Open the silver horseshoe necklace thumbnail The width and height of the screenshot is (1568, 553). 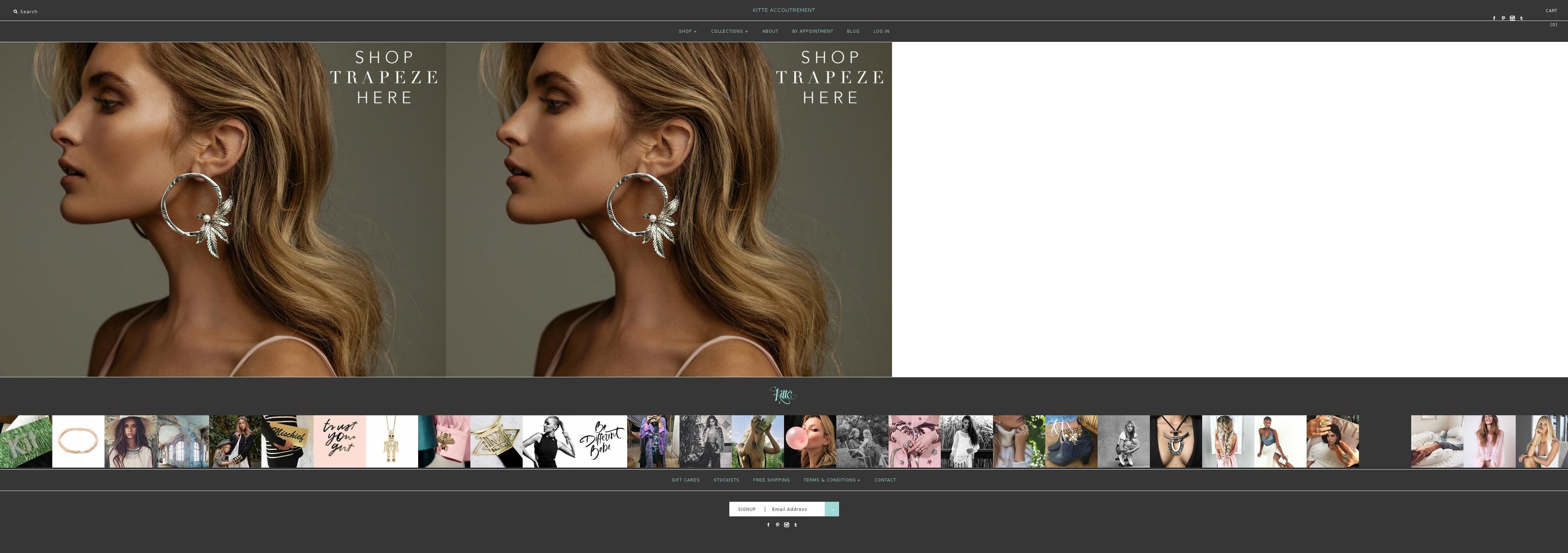coord(1176,441)
